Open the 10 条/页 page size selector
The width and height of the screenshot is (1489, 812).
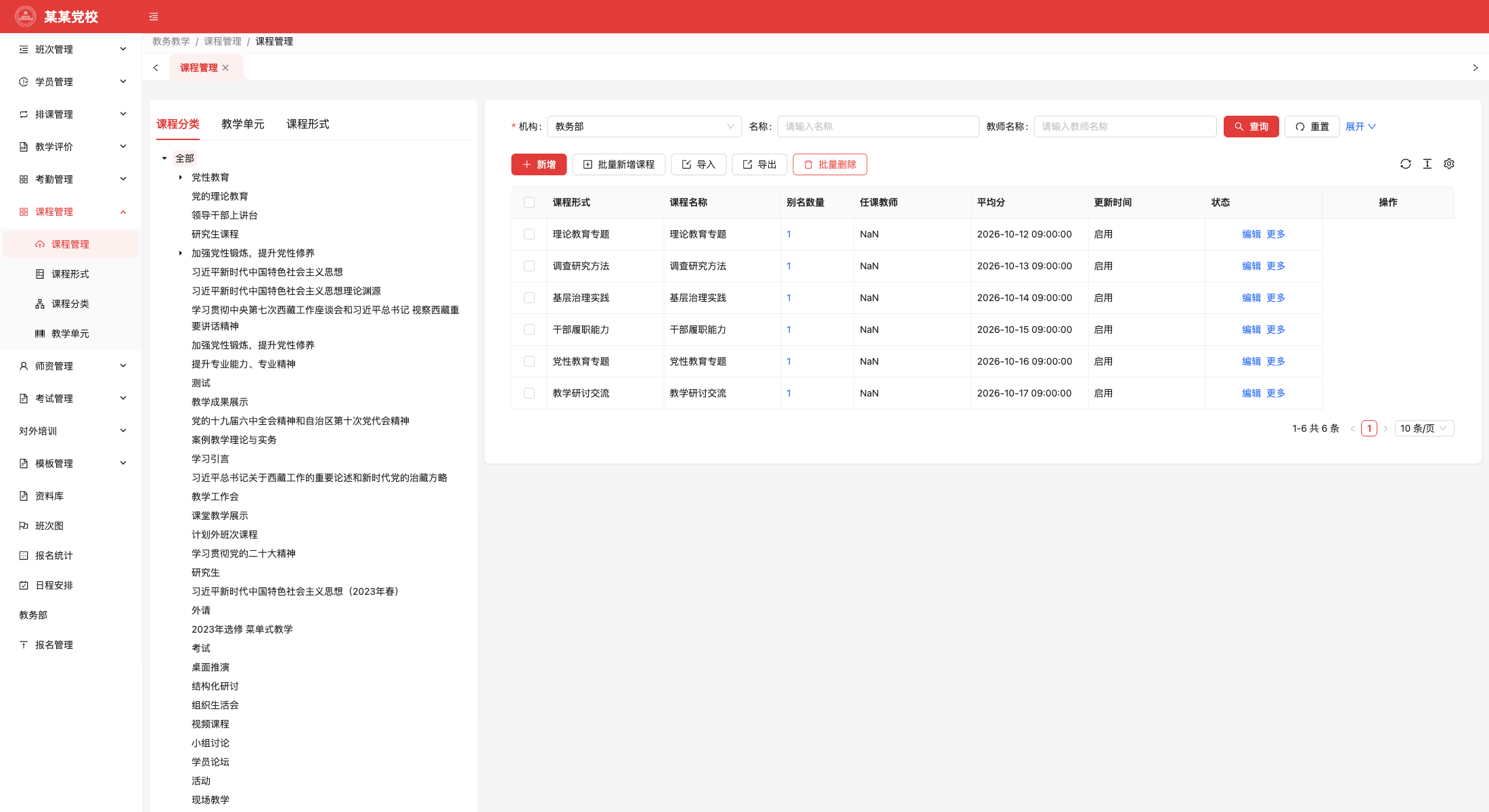(x=1424, y=428)
